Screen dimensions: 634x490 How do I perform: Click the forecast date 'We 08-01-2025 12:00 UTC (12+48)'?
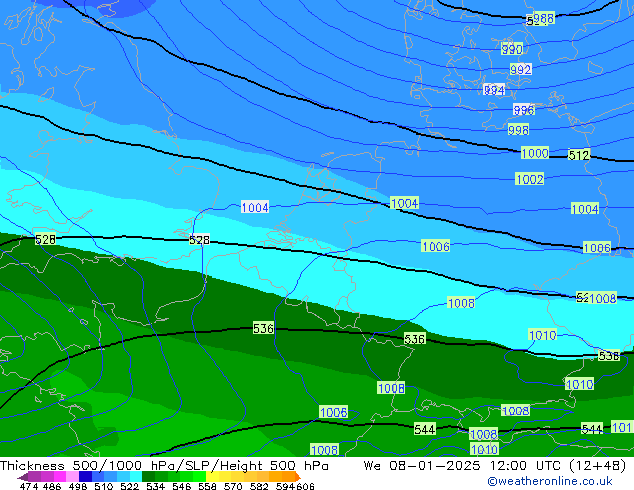[495, 466]
